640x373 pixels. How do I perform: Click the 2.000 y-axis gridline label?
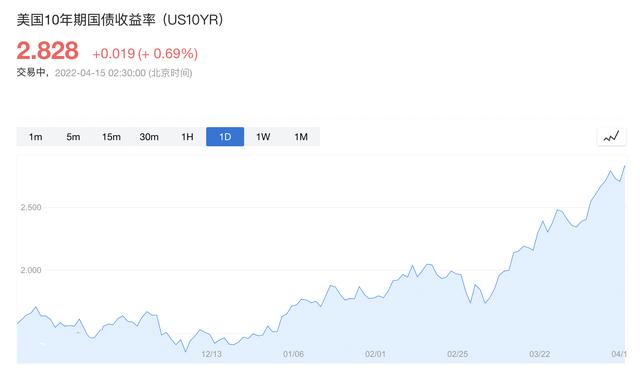click(x=31, y=270)
